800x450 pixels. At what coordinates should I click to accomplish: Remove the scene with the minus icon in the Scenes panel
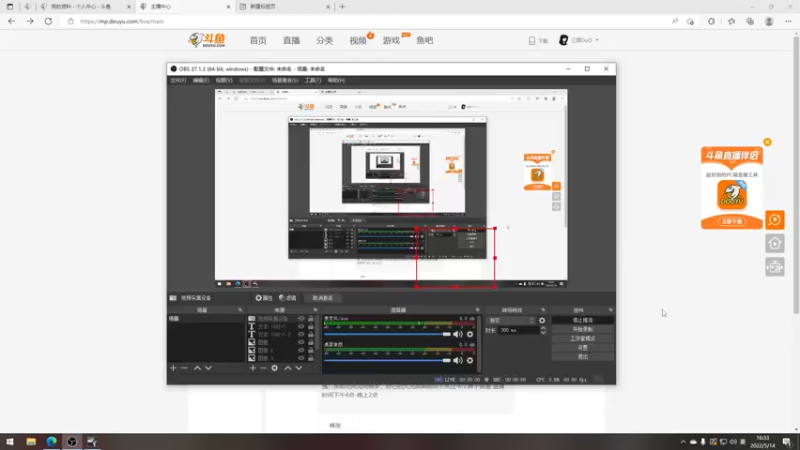(x=184, y=368)
